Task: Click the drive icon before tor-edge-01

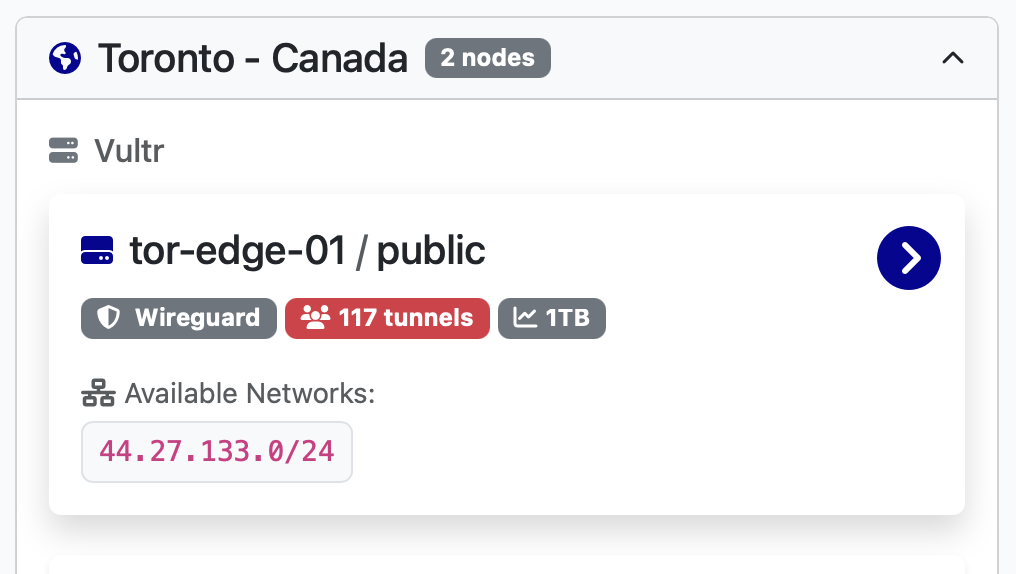Action: click(97, 251)
